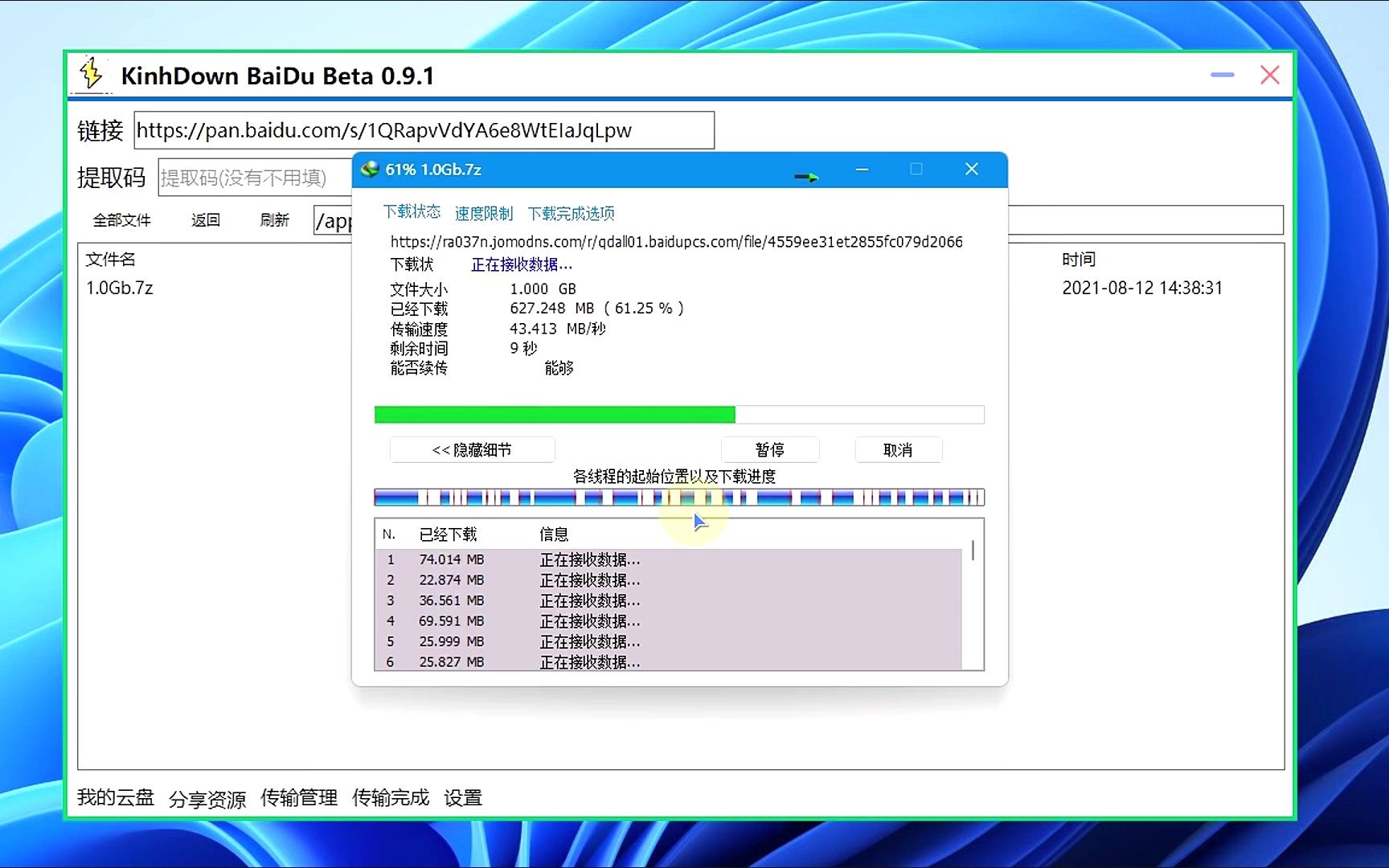The height and width of the screenshot is (868, 1389).
Task: Select thread row 2 with 22.874 MB
Action: pos(669,580)
